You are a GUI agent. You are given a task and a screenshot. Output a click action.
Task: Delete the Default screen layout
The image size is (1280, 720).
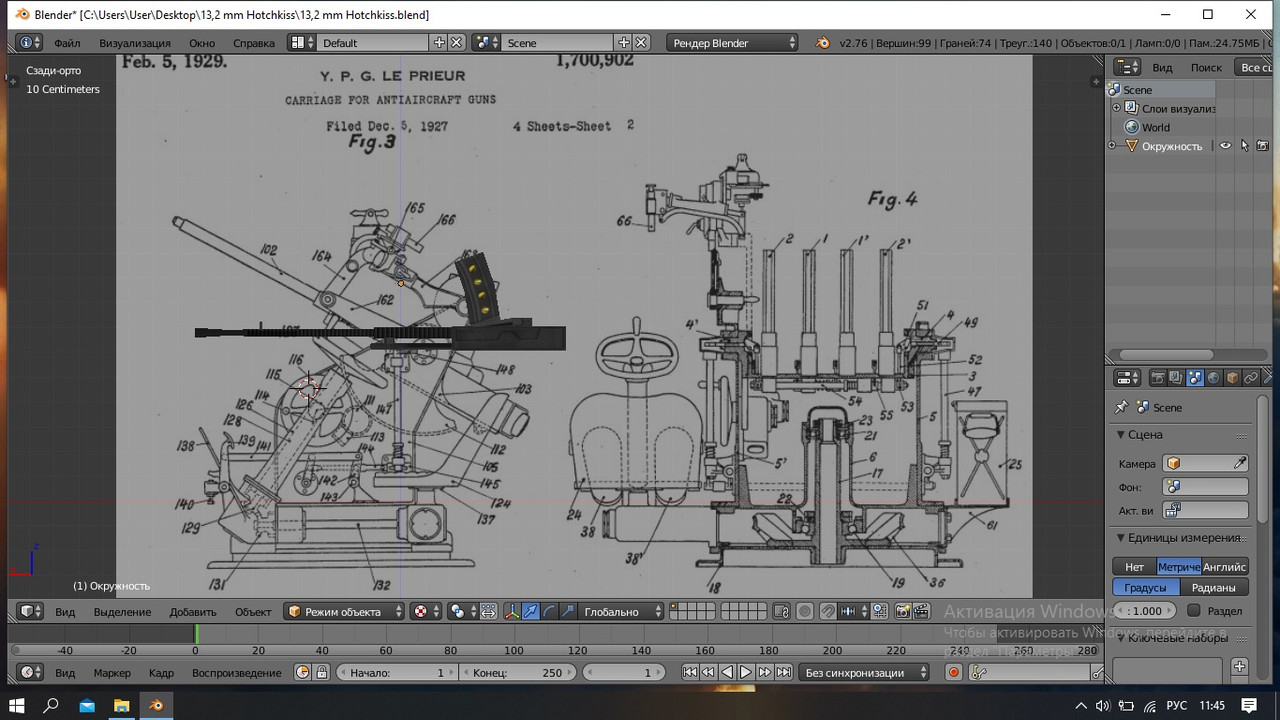(x=456, y=43)
